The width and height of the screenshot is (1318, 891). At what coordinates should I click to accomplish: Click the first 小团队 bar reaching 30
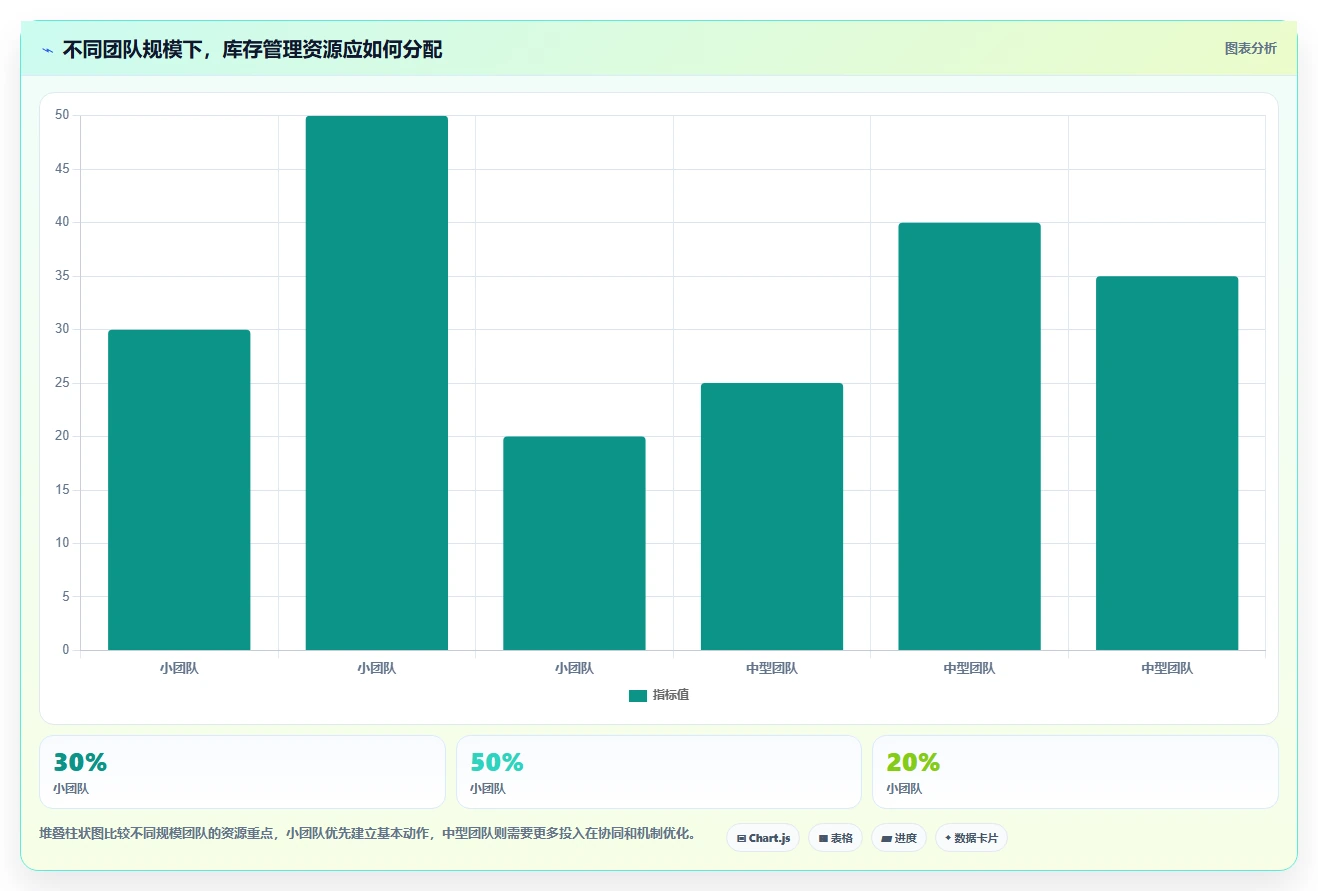179,490
